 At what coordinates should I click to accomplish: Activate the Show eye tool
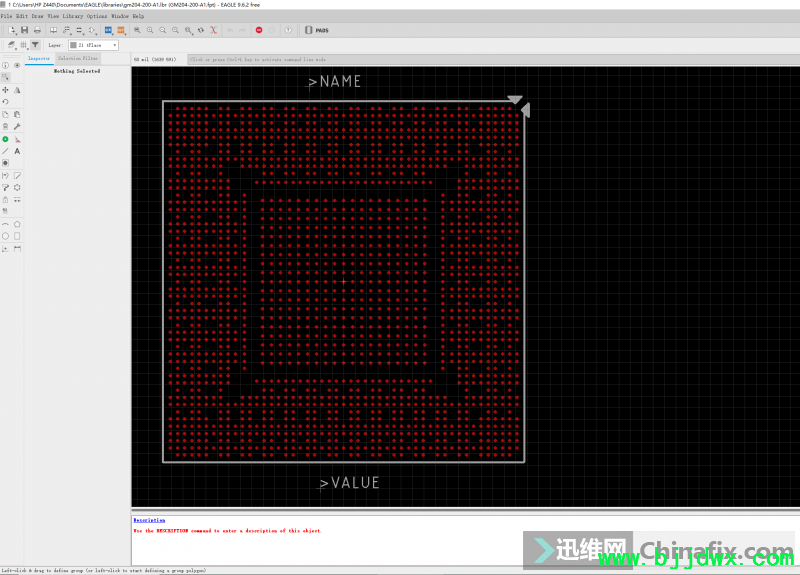click(x=17, y=65)
